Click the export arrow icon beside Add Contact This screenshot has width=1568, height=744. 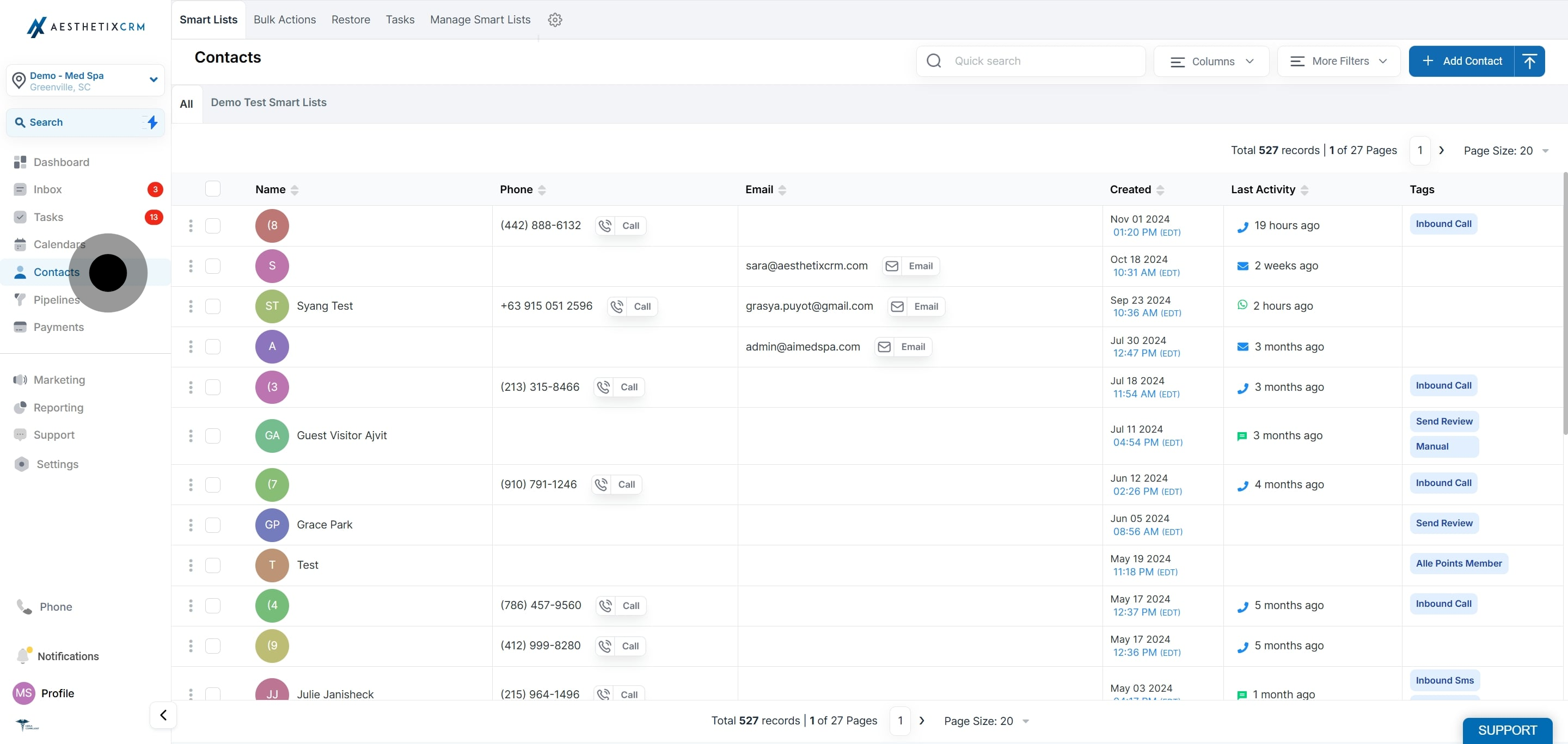click(1530, 61)
